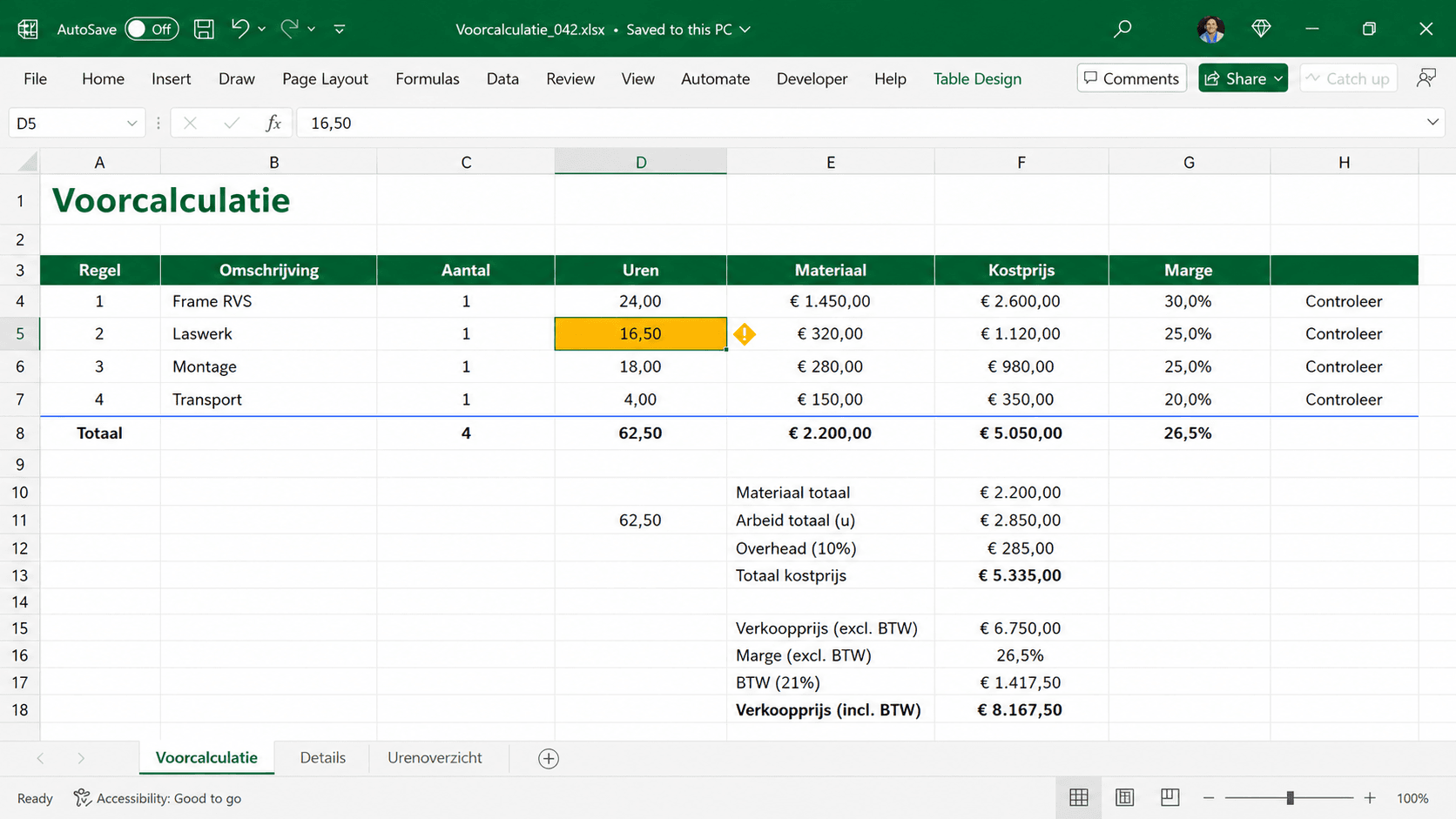Switch to Page Break Preview icon
This screenshot has height=819, width=1456.
coord(1170,798)
